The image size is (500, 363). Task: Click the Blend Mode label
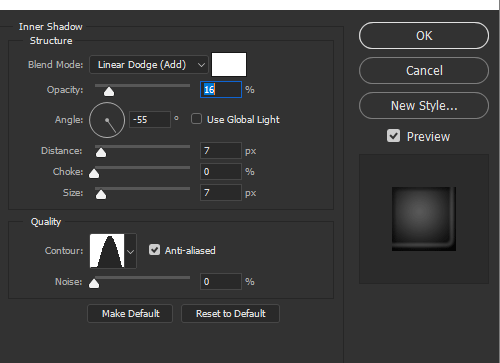[56, 64]
